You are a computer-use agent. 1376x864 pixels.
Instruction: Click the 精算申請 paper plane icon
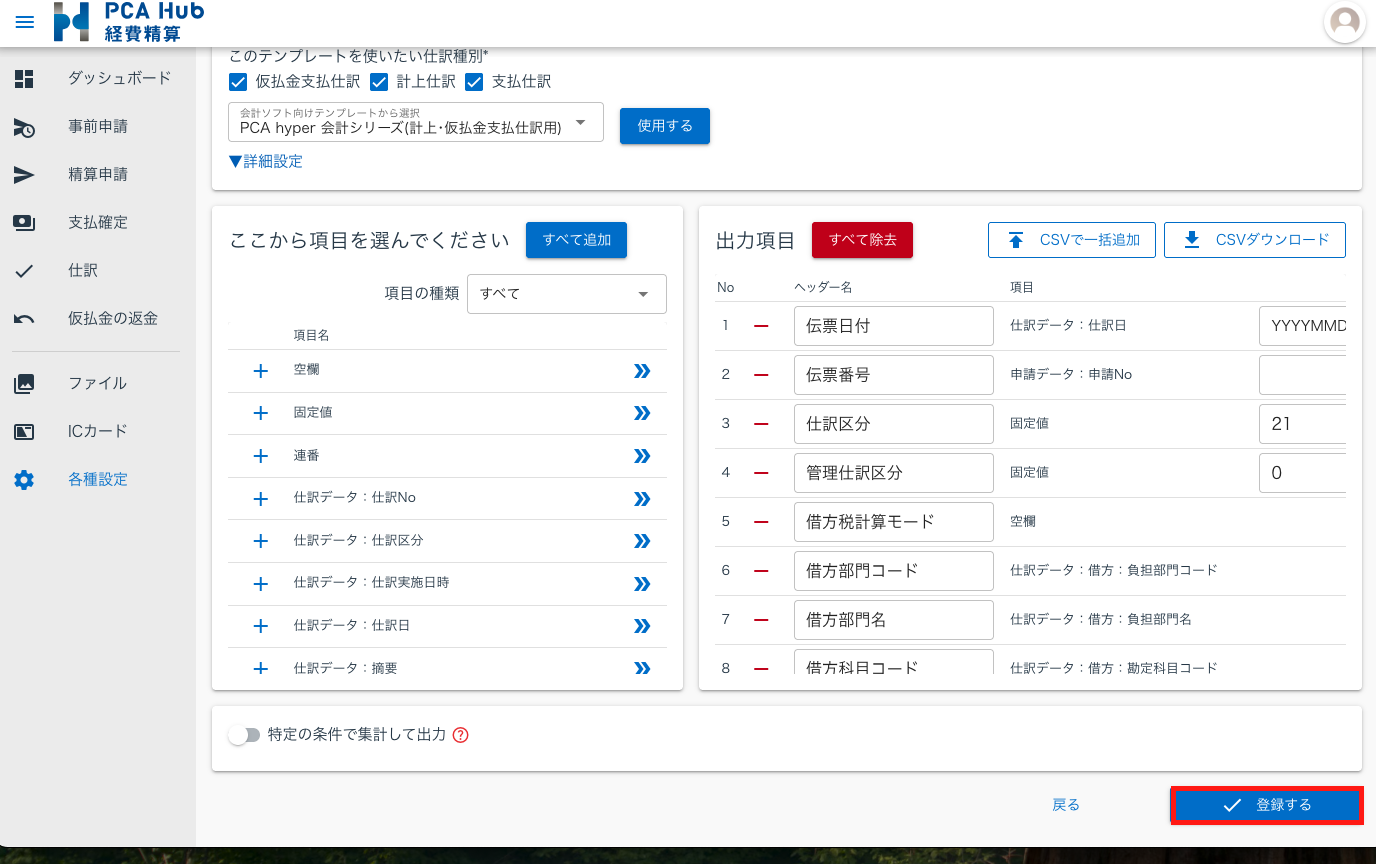(x=24, y=175)
